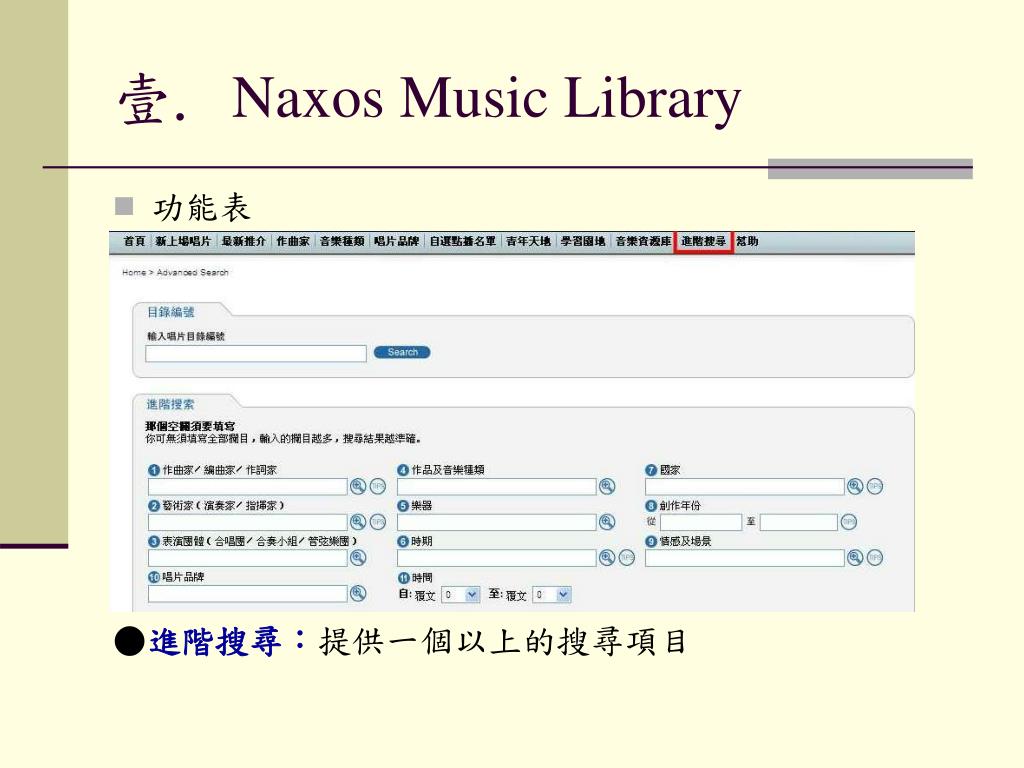1024x768 pixels.
Task: Focus the 唱片品牌 input field in the form
Action: tap(248, 594)
